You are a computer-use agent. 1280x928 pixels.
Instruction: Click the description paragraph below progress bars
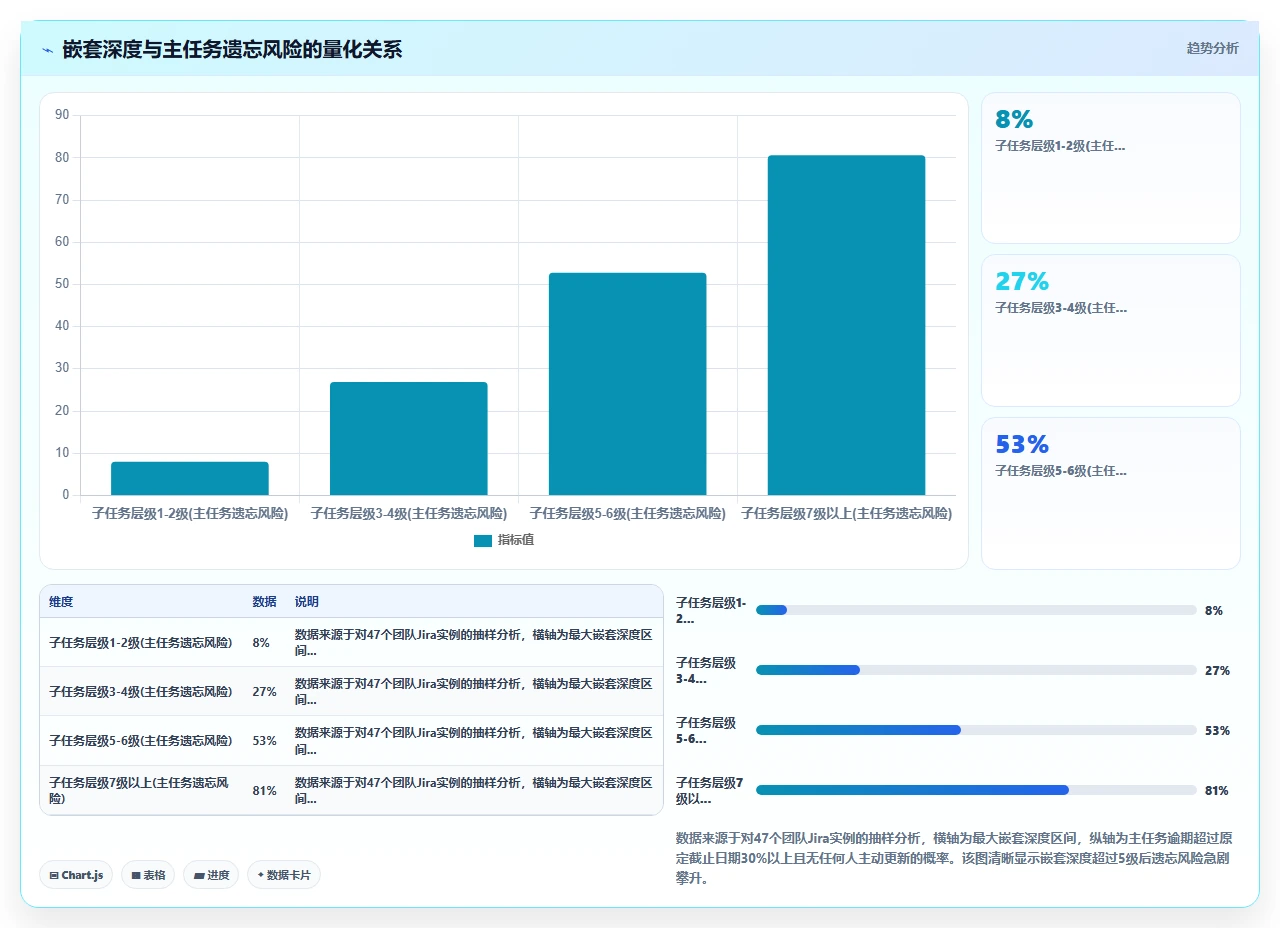click(952, 858)
